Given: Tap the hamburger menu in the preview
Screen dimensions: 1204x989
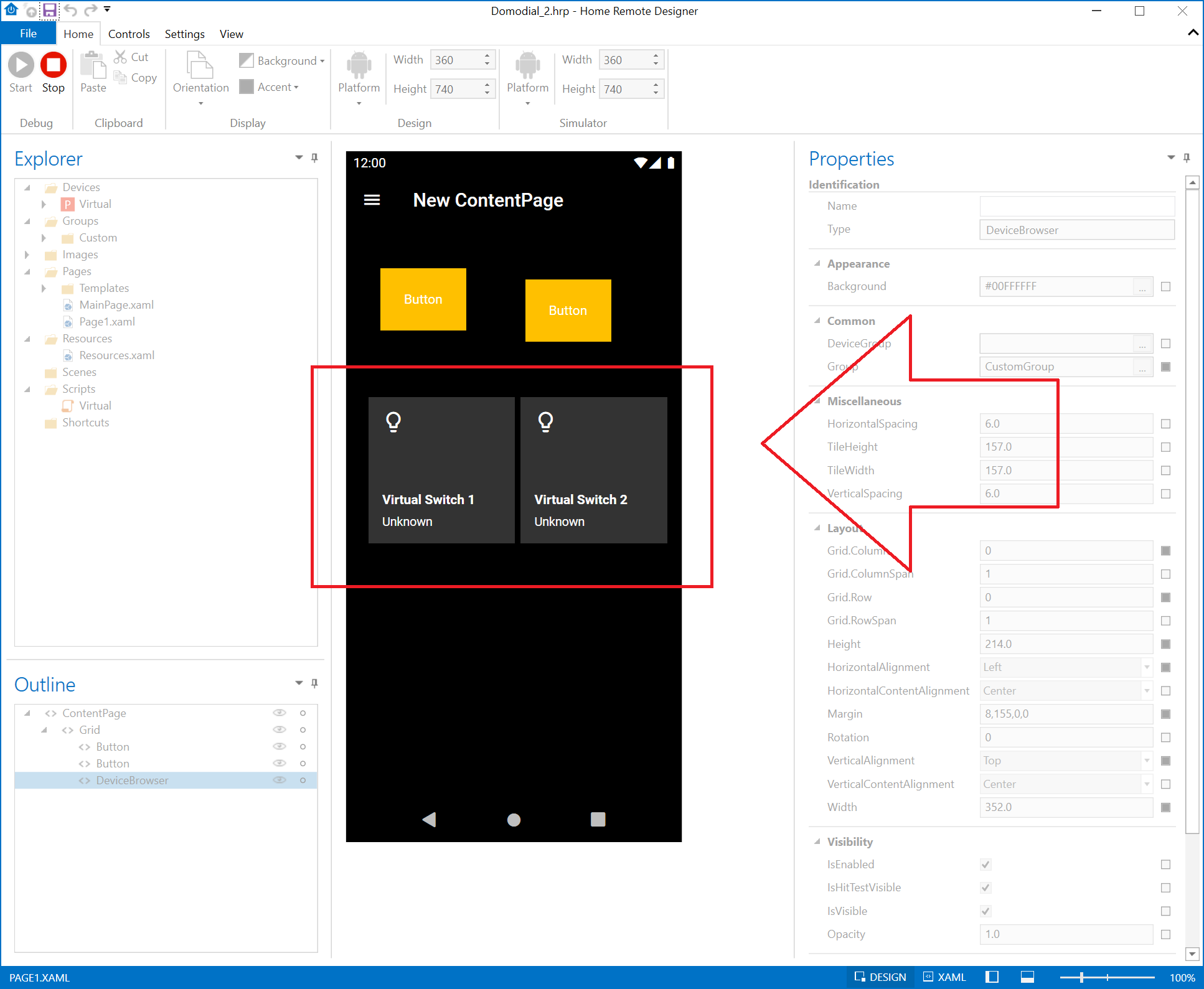Looking at the screenshot, I should 372,200.
